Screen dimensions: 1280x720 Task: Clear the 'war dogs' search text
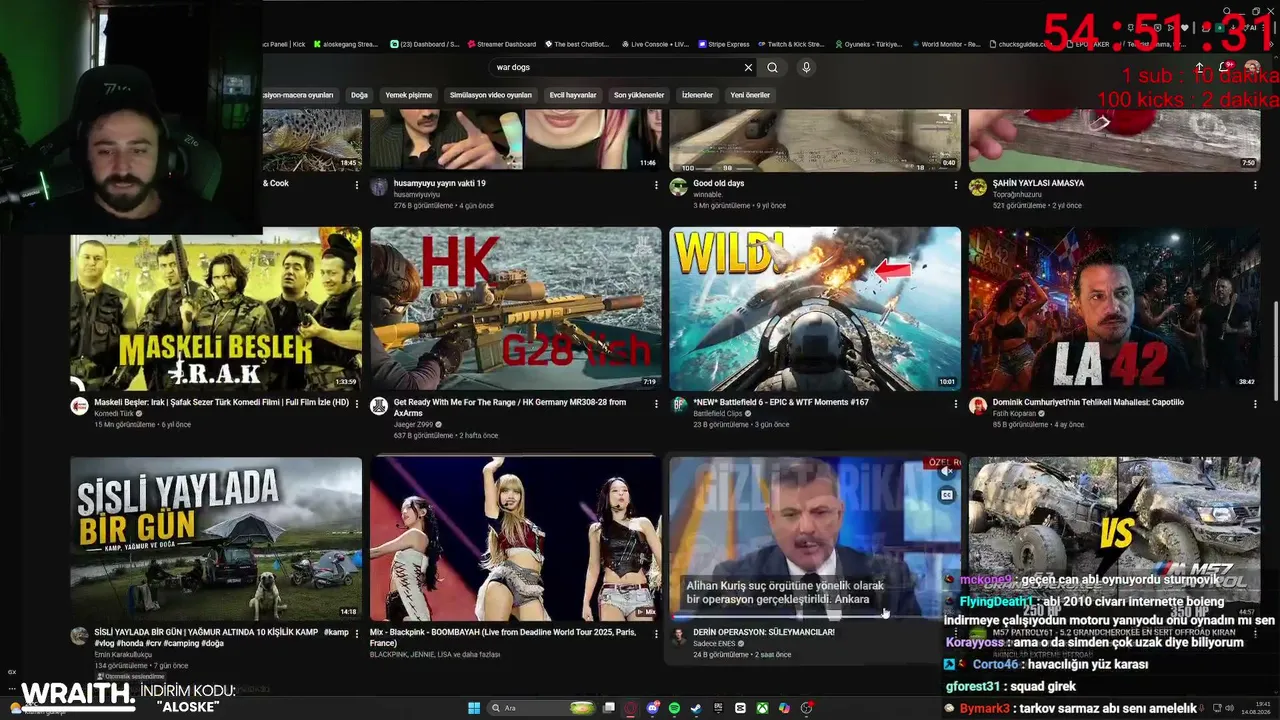click(748, 67)
